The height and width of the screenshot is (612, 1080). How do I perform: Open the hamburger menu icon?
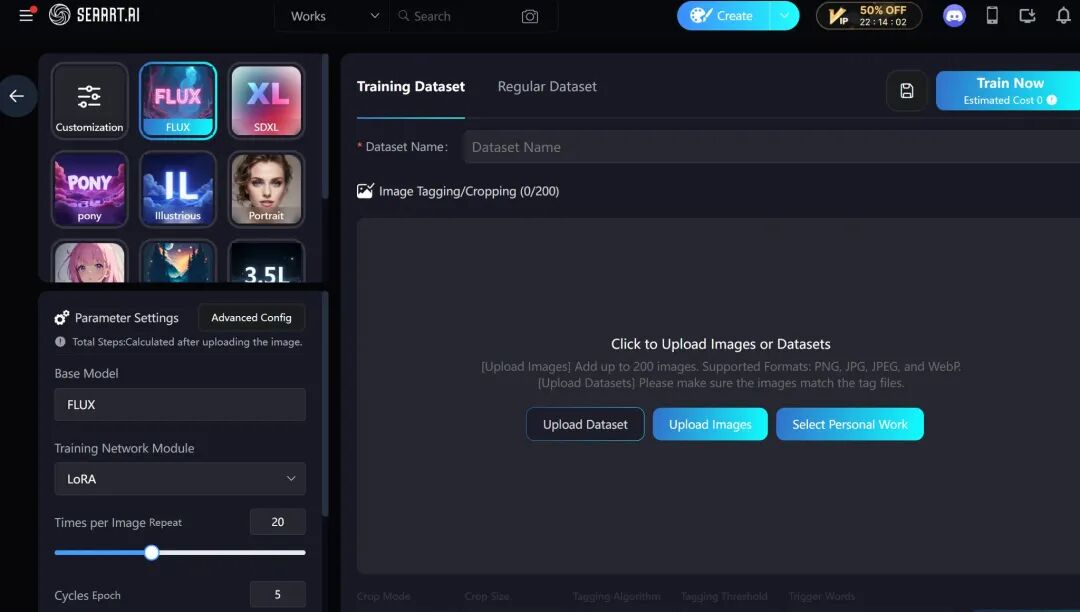(26, 15)
